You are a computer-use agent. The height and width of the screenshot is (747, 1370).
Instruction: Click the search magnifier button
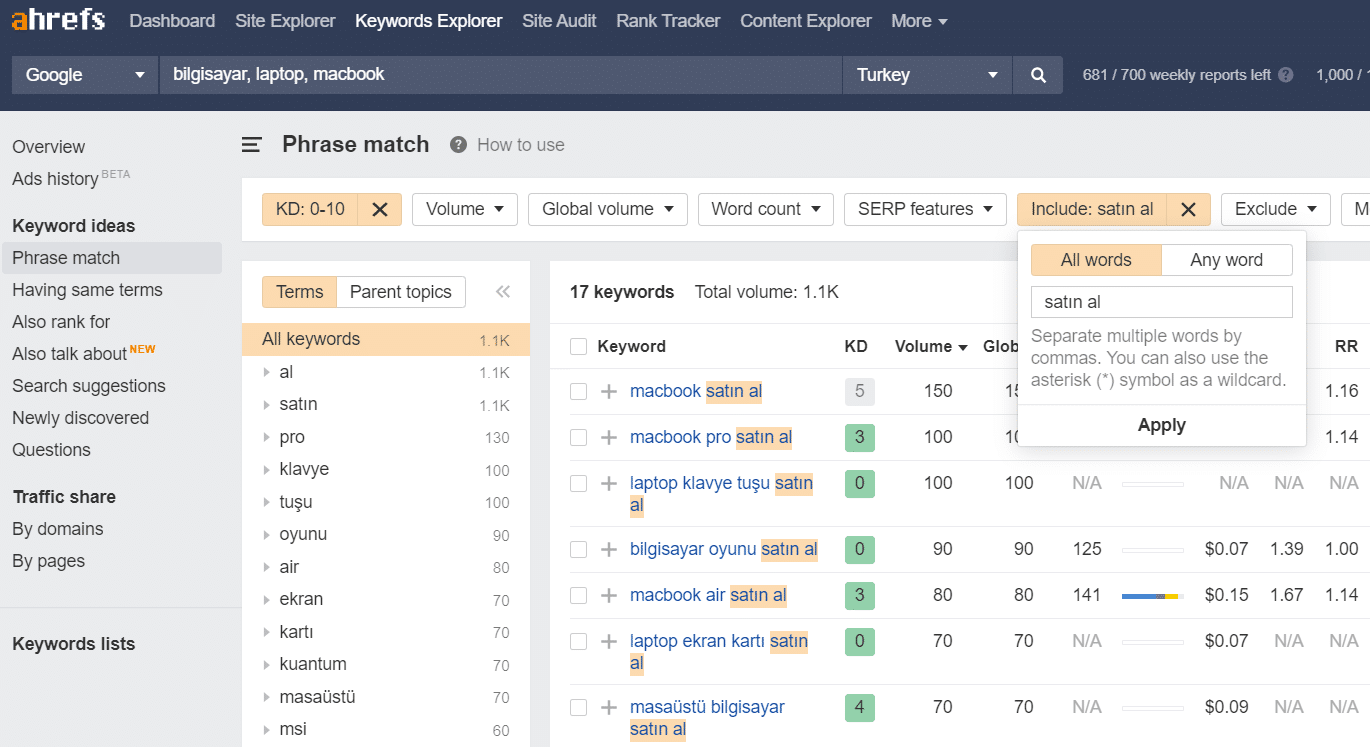pos(1038,75)
